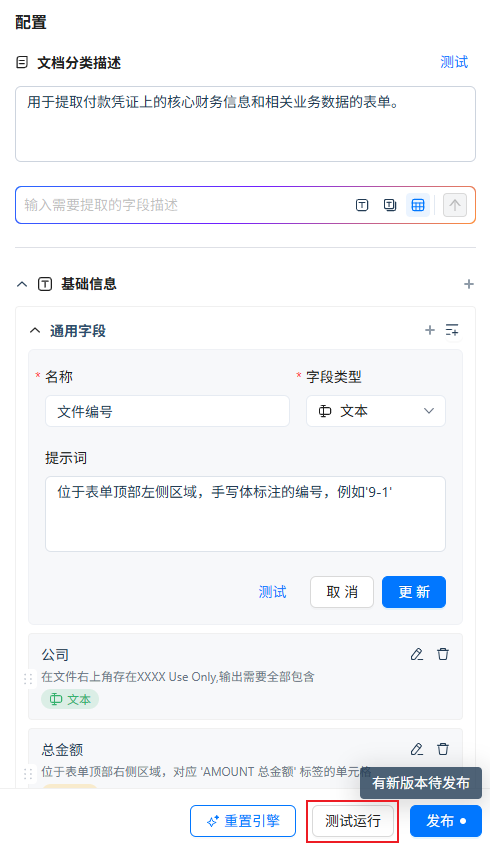Edit the 公司 field with the pencil icon
This screenshot has height=852, width=490.
click(417, 654)
